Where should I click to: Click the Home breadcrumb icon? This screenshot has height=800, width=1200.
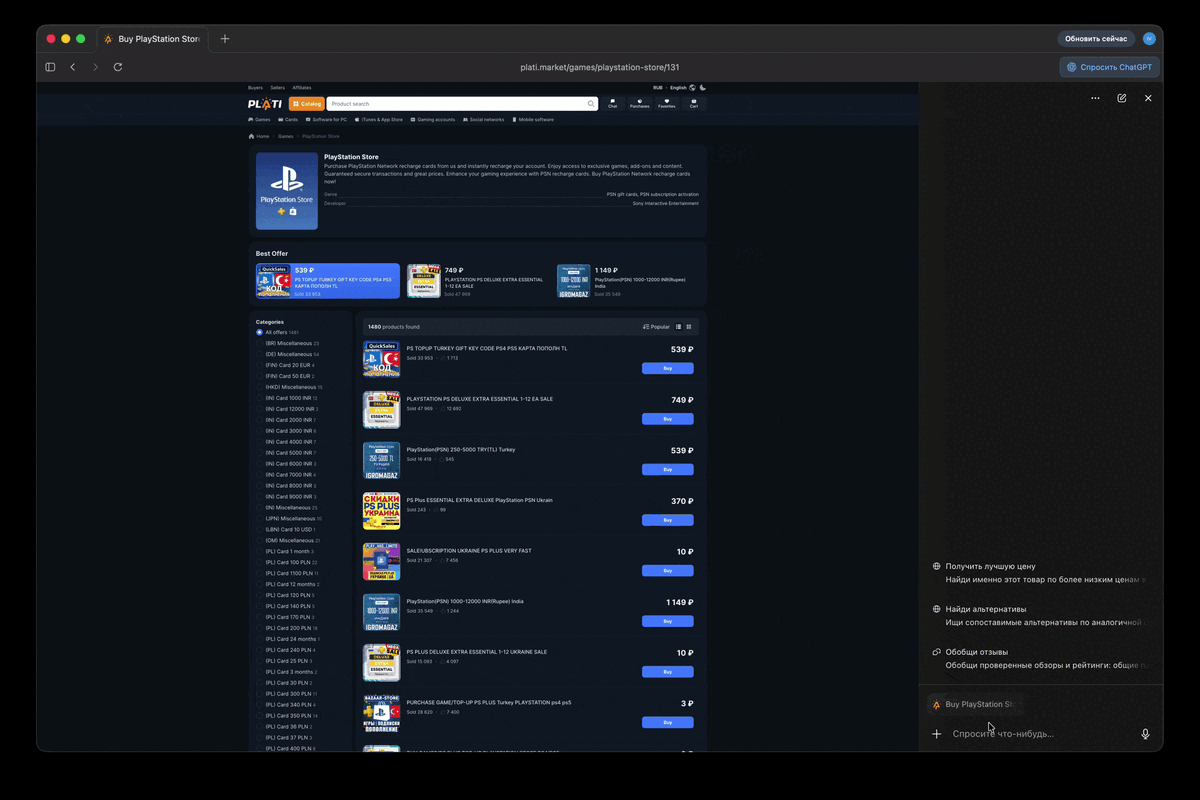252,136
